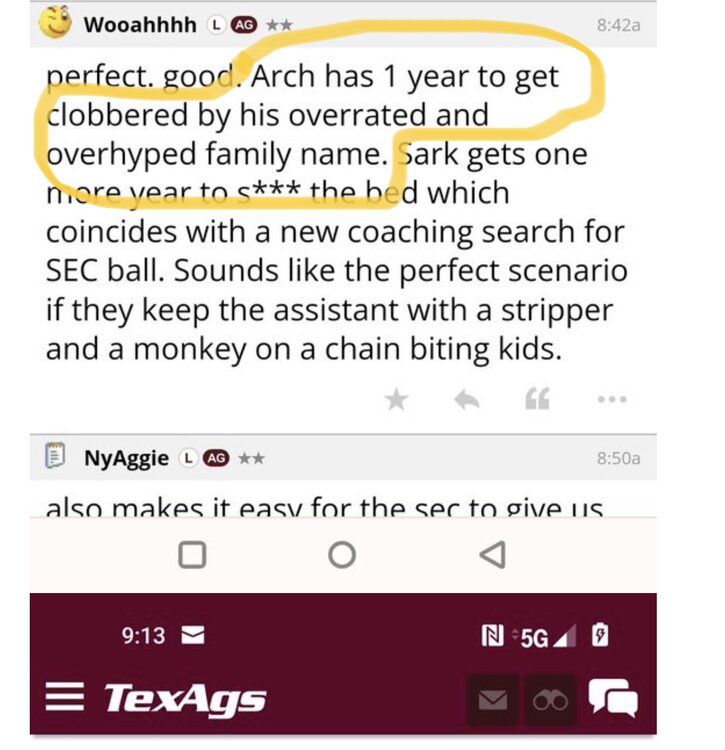Viewport: 725px width, 750px height.
Task: Tap the L badge beside NyAggie
Action: tap(187, 458)
